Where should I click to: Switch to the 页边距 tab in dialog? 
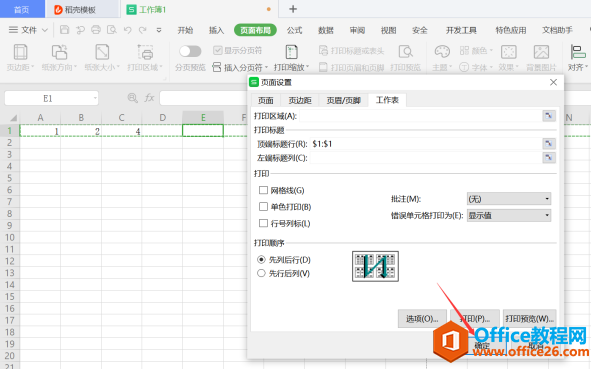(300, 100)
